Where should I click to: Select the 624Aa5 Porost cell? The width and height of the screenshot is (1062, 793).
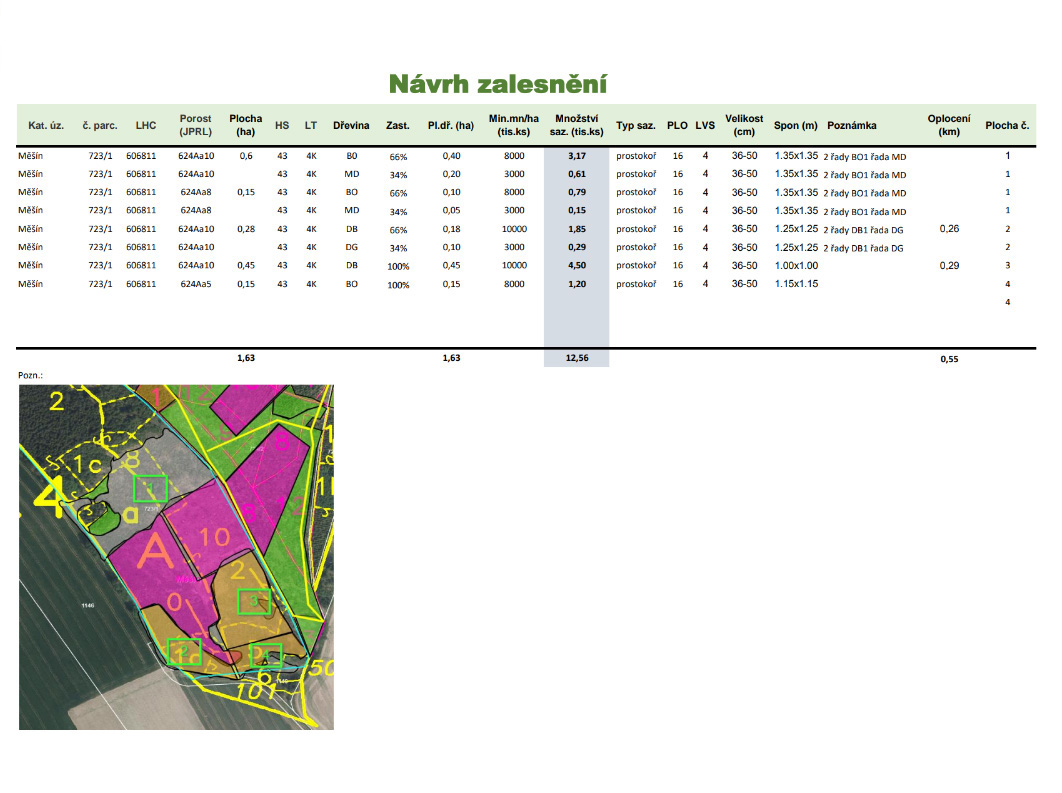[x=196, y=284]
